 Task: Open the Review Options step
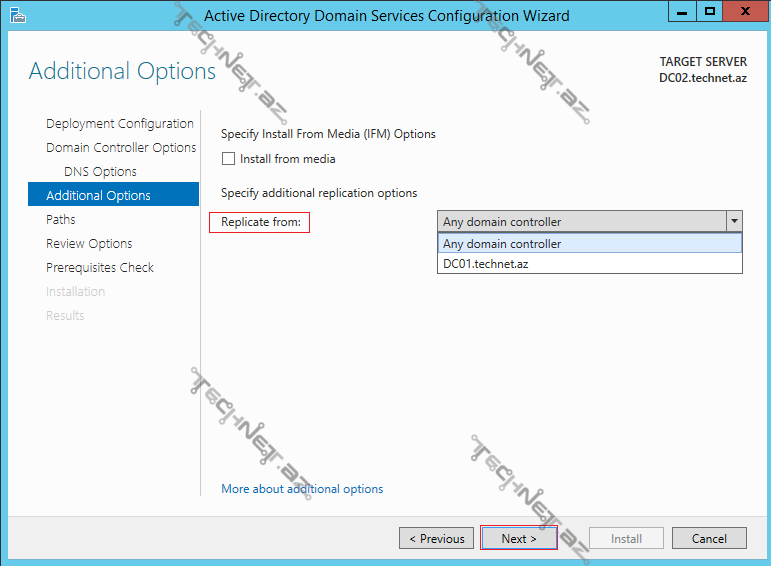(89, 244)
